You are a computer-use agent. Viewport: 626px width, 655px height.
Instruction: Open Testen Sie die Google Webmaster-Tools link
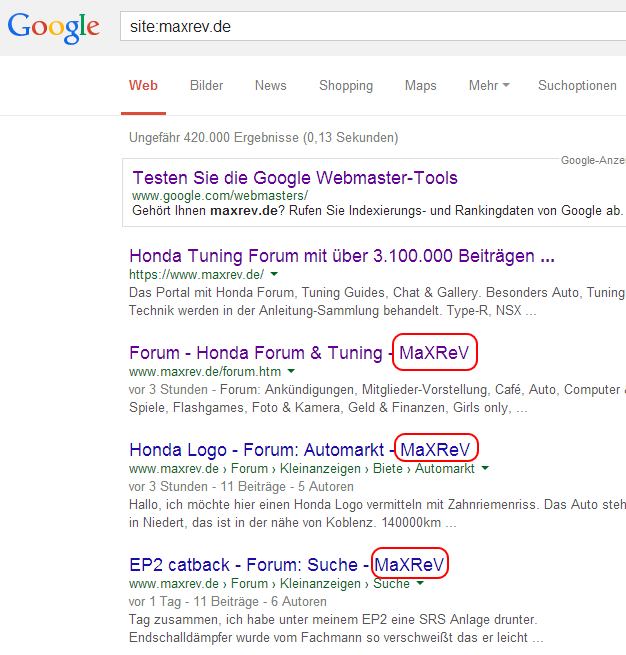coord(295,178)
